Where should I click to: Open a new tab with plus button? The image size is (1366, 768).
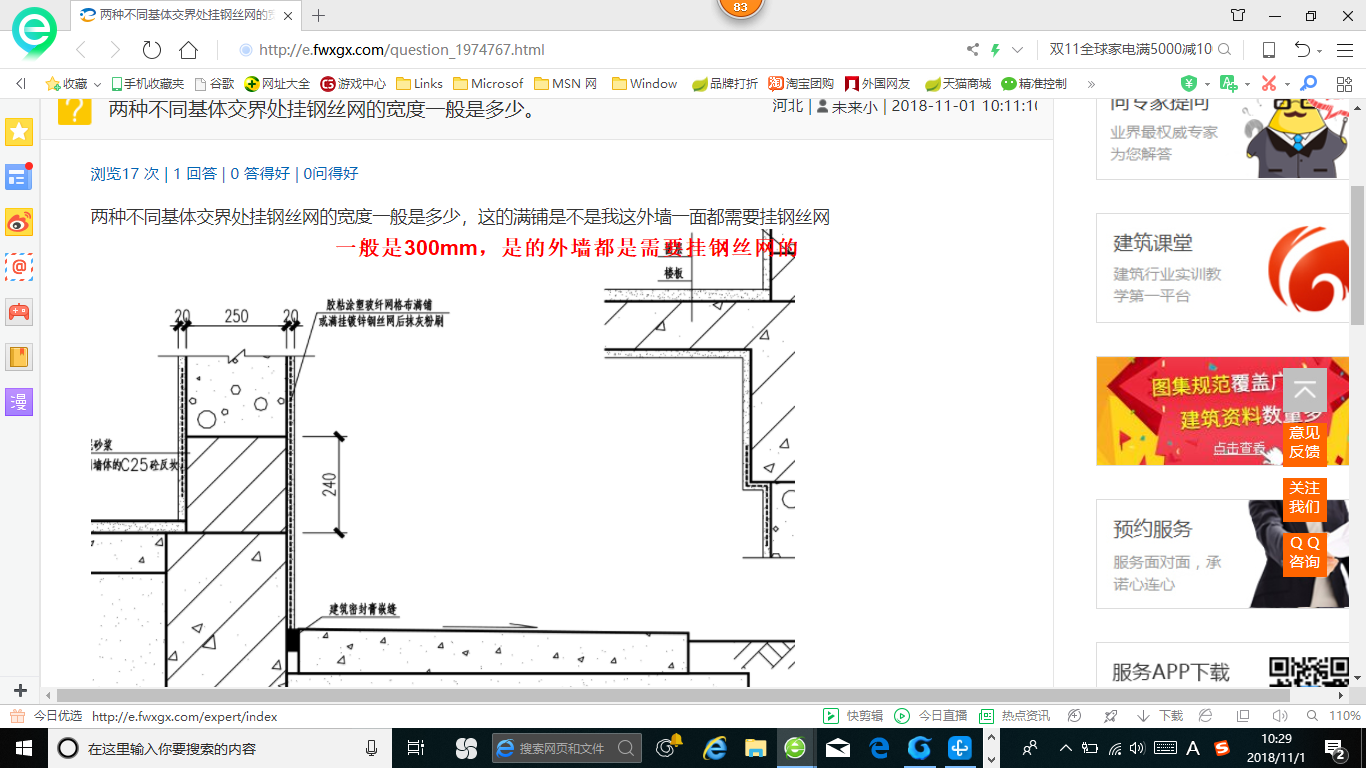click(x=319, y=15)
